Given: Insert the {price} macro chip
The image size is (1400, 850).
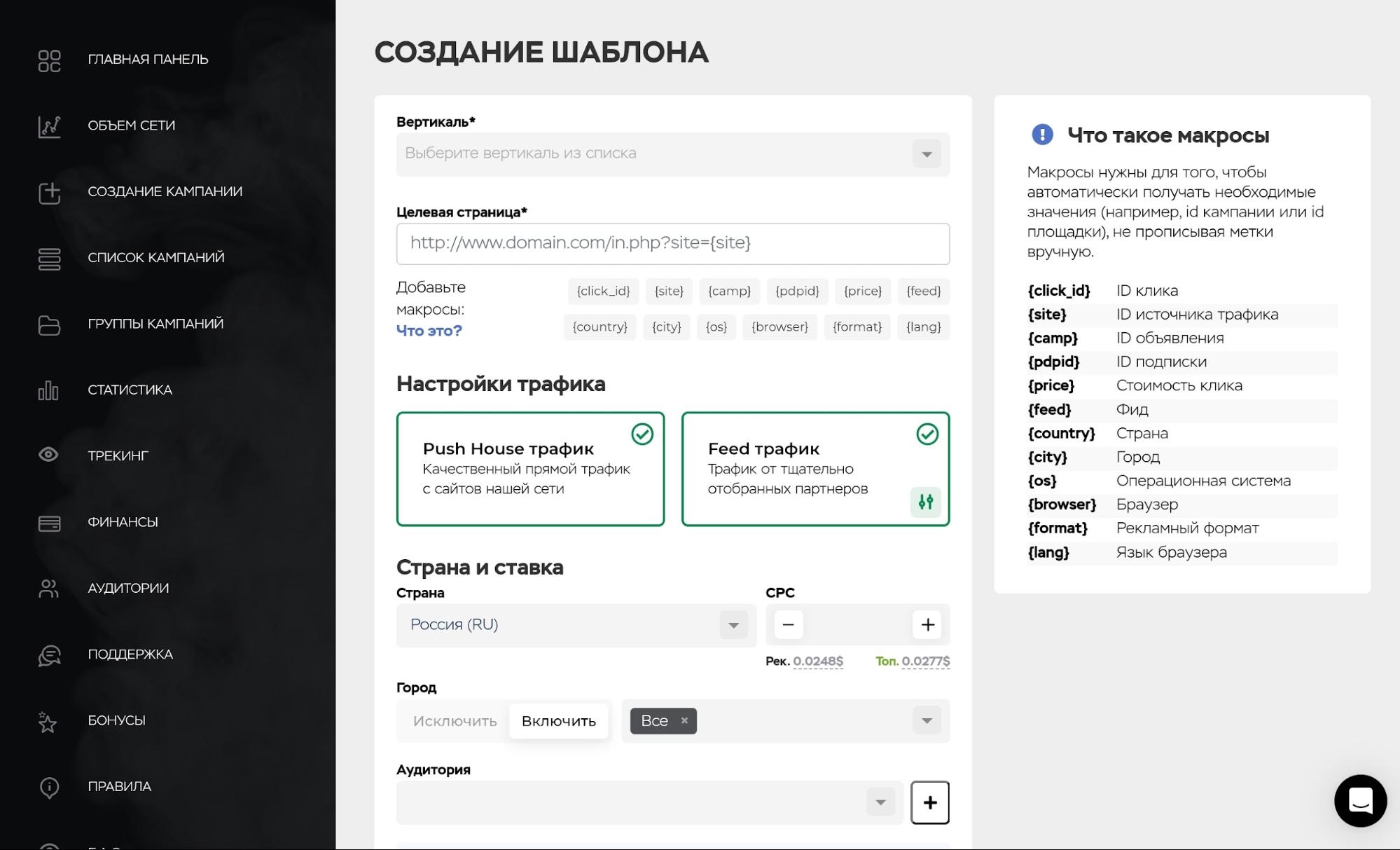Looking at the screenshot, I should [x=863, y=291].
